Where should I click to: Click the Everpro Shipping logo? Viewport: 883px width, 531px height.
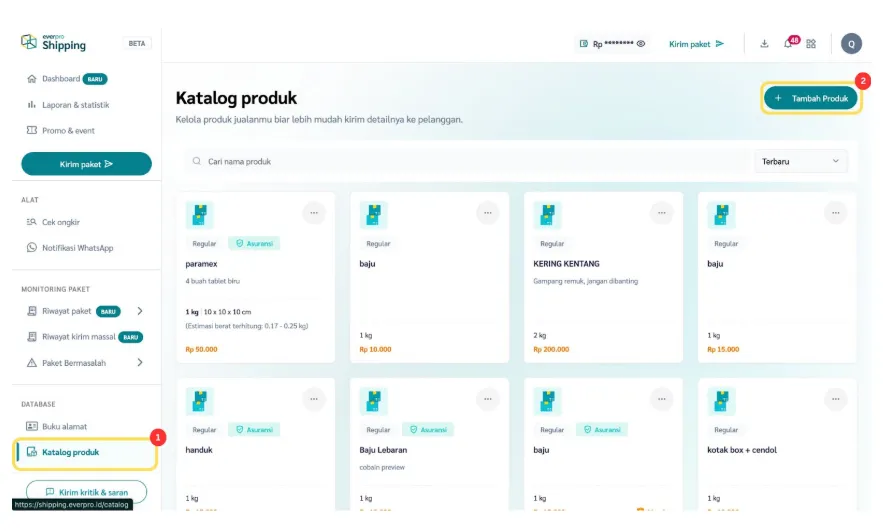point(54,42)
